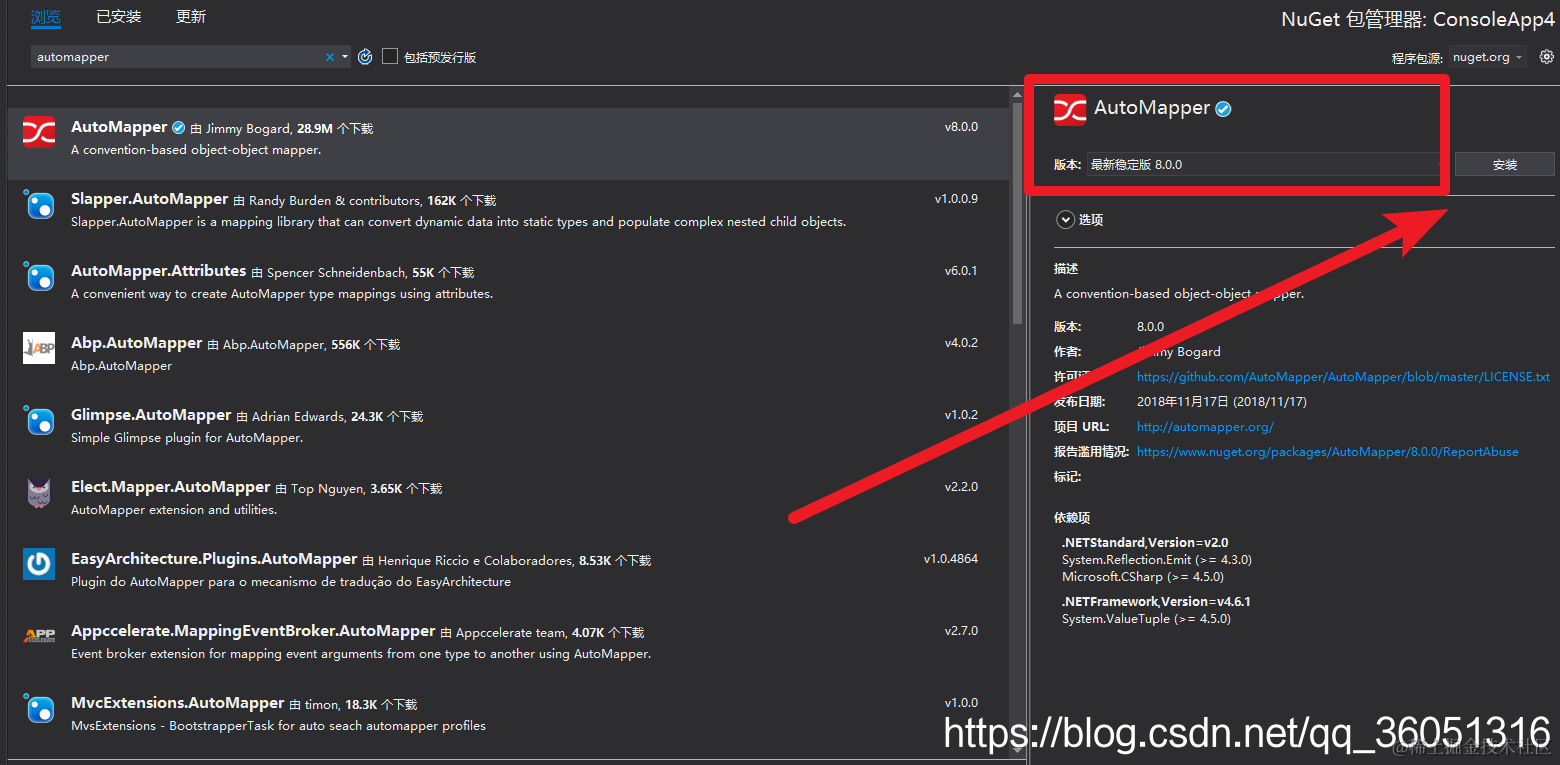
Task: Select Appccelerate.MappingEventBroker.AutoMapper package title
Action: click(253, 631)
